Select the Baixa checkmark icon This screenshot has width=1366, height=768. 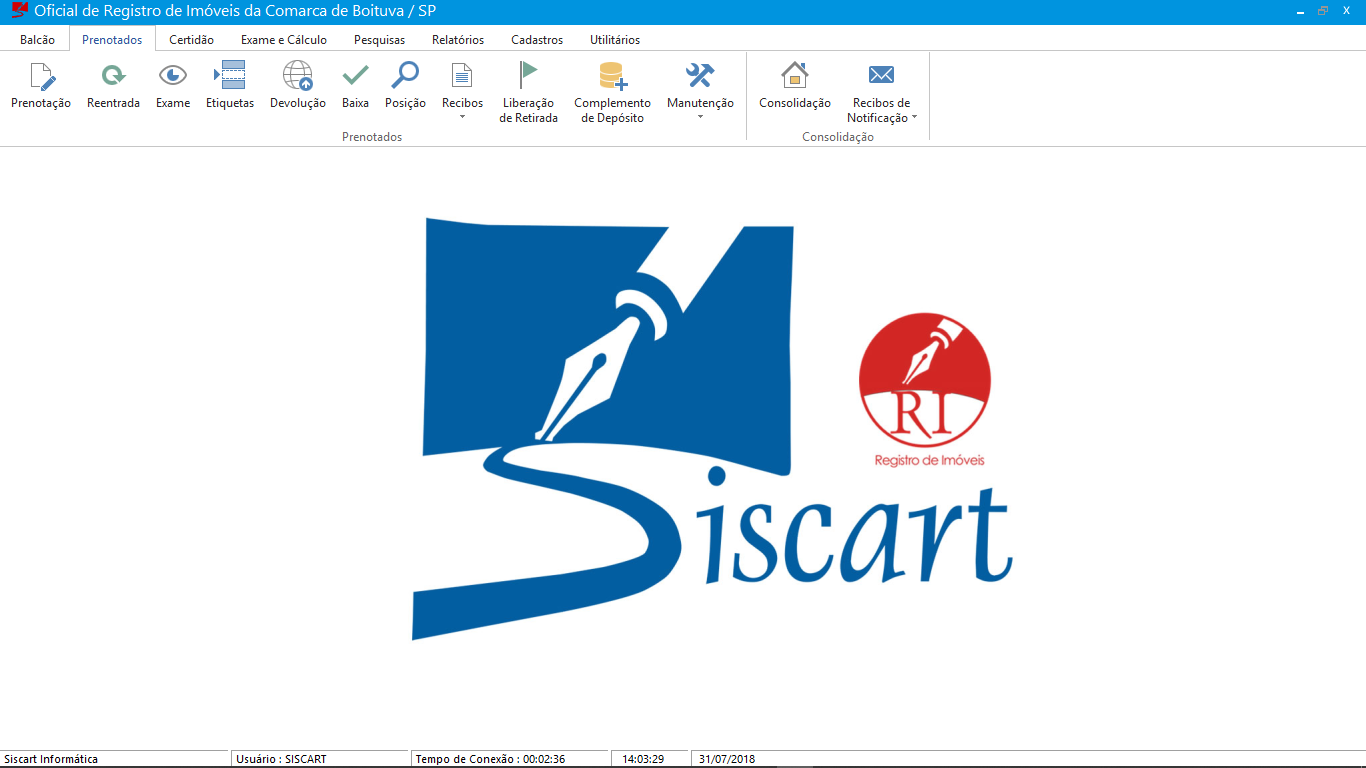tap(355, 76)
